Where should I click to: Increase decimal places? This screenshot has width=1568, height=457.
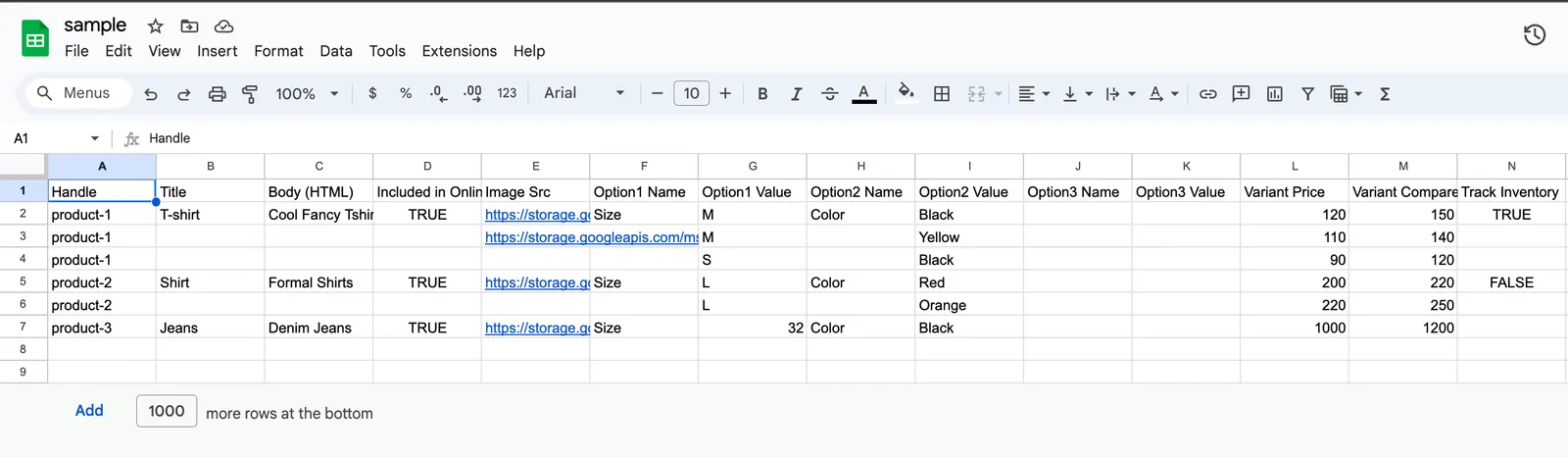[472, 93]
